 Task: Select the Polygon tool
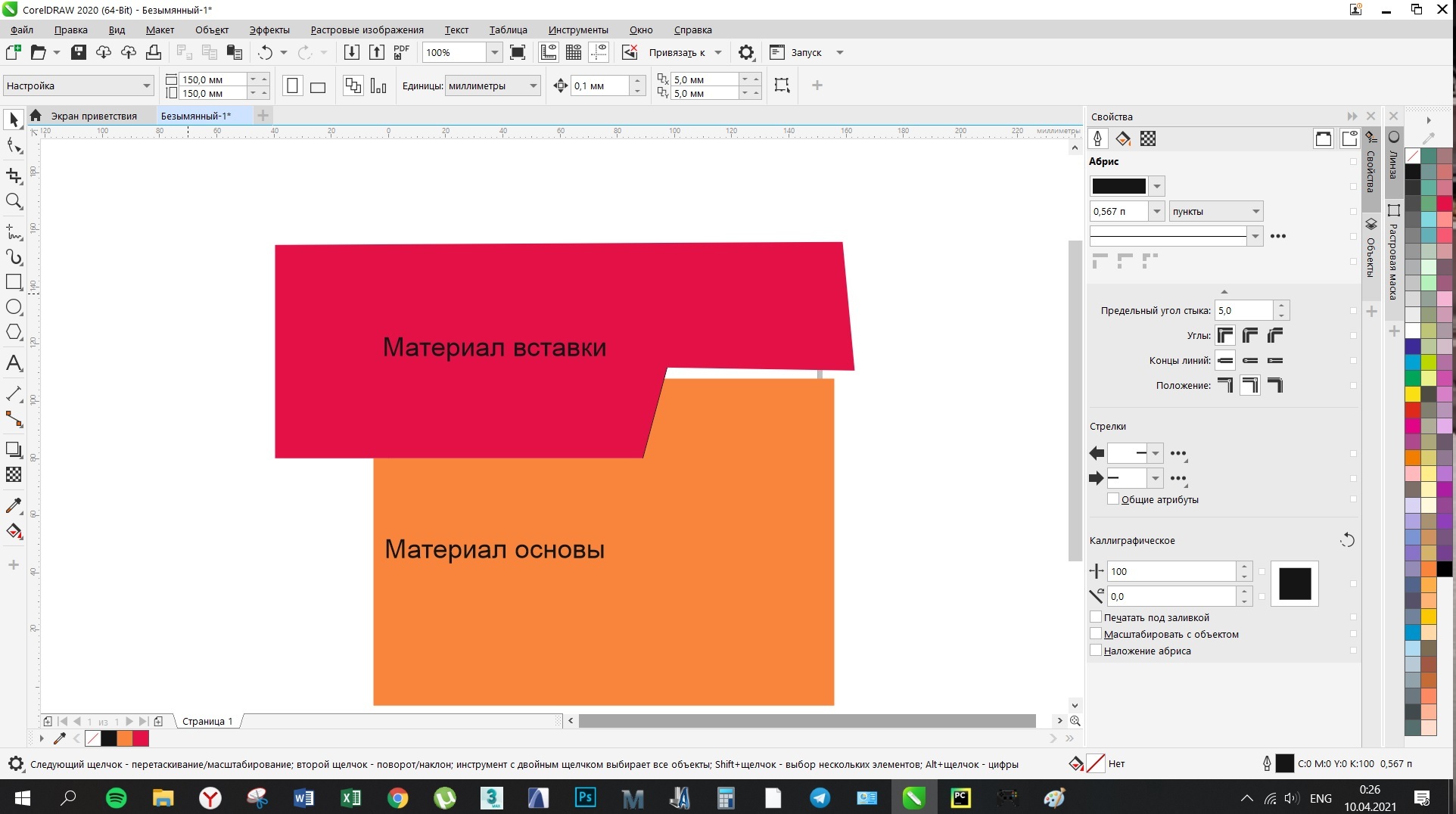coord(14,332)
